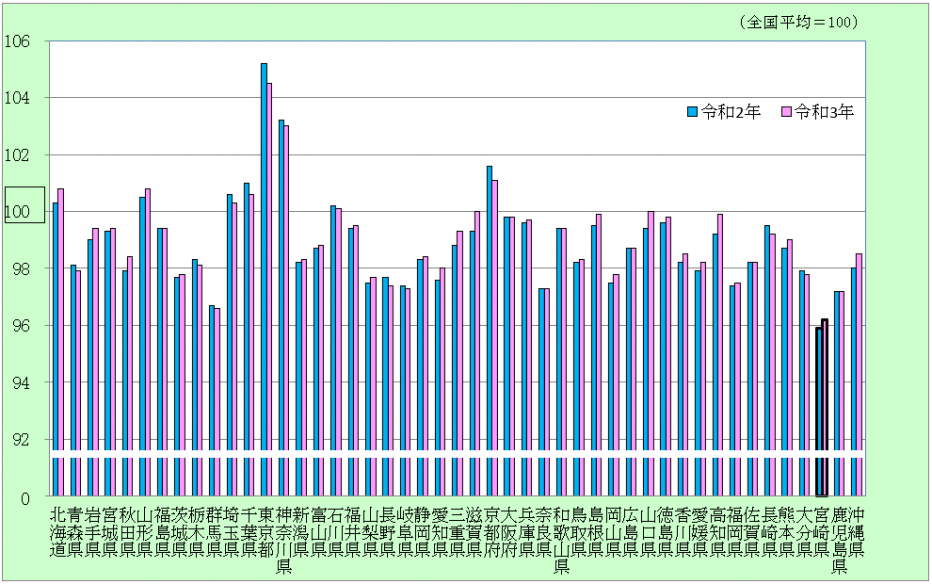932x584 pixels.
Task: Select the 埼玉県 axis label
Action: (x=231, y=532)
